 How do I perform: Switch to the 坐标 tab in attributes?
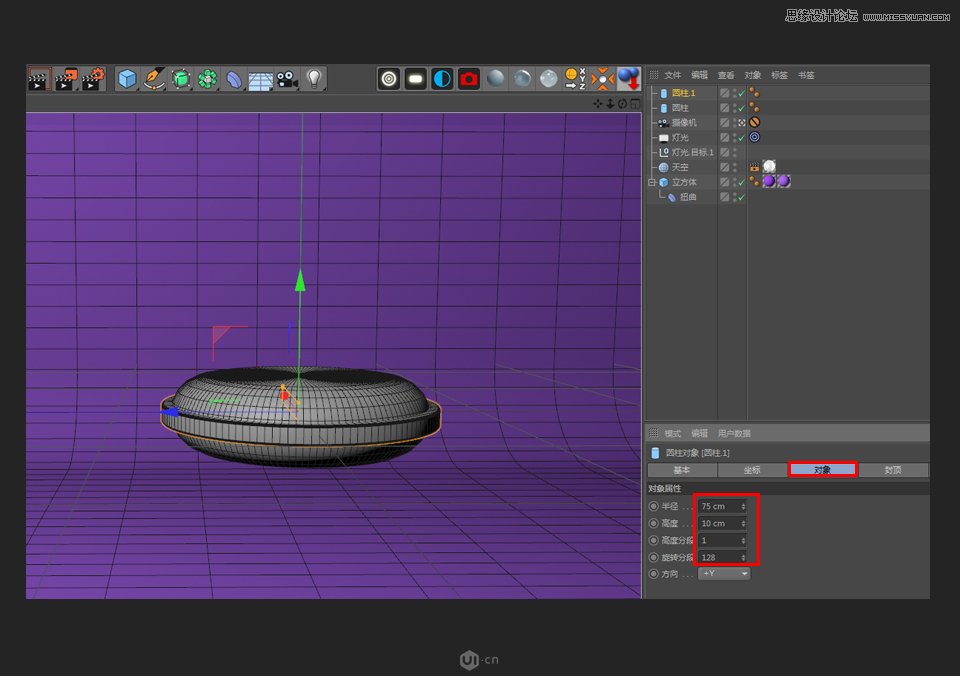tap(750, 469)
